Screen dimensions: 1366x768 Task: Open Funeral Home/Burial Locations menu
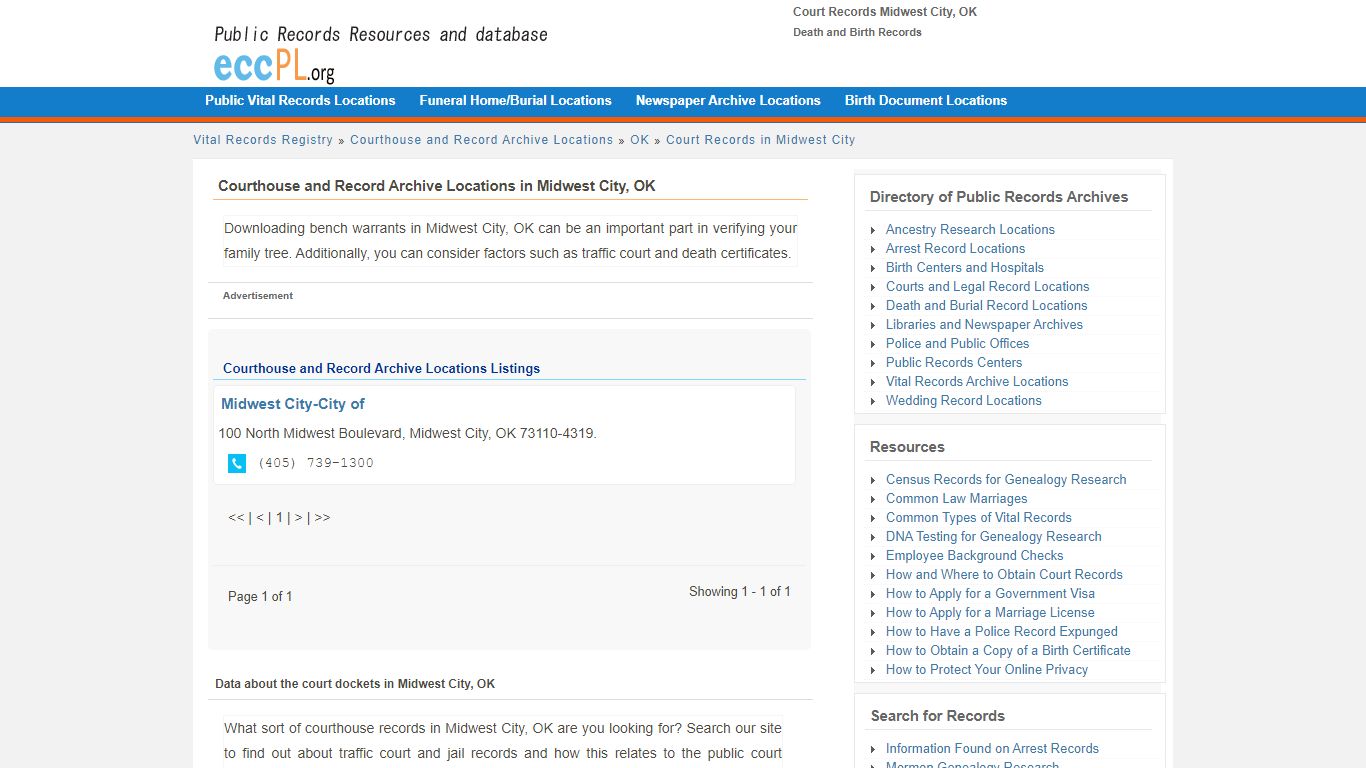[x=515, y=101]
